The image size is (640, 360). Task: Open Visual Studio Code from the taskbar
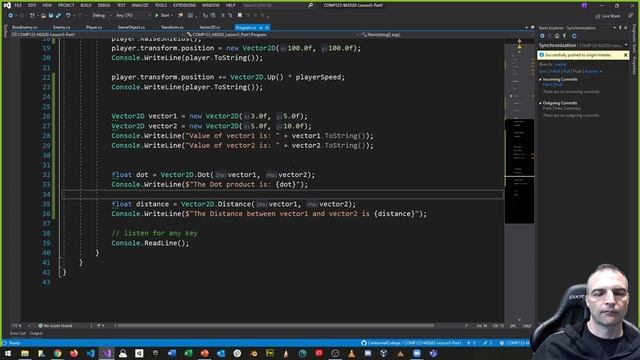pyautogui.click(x=90, y=353)
